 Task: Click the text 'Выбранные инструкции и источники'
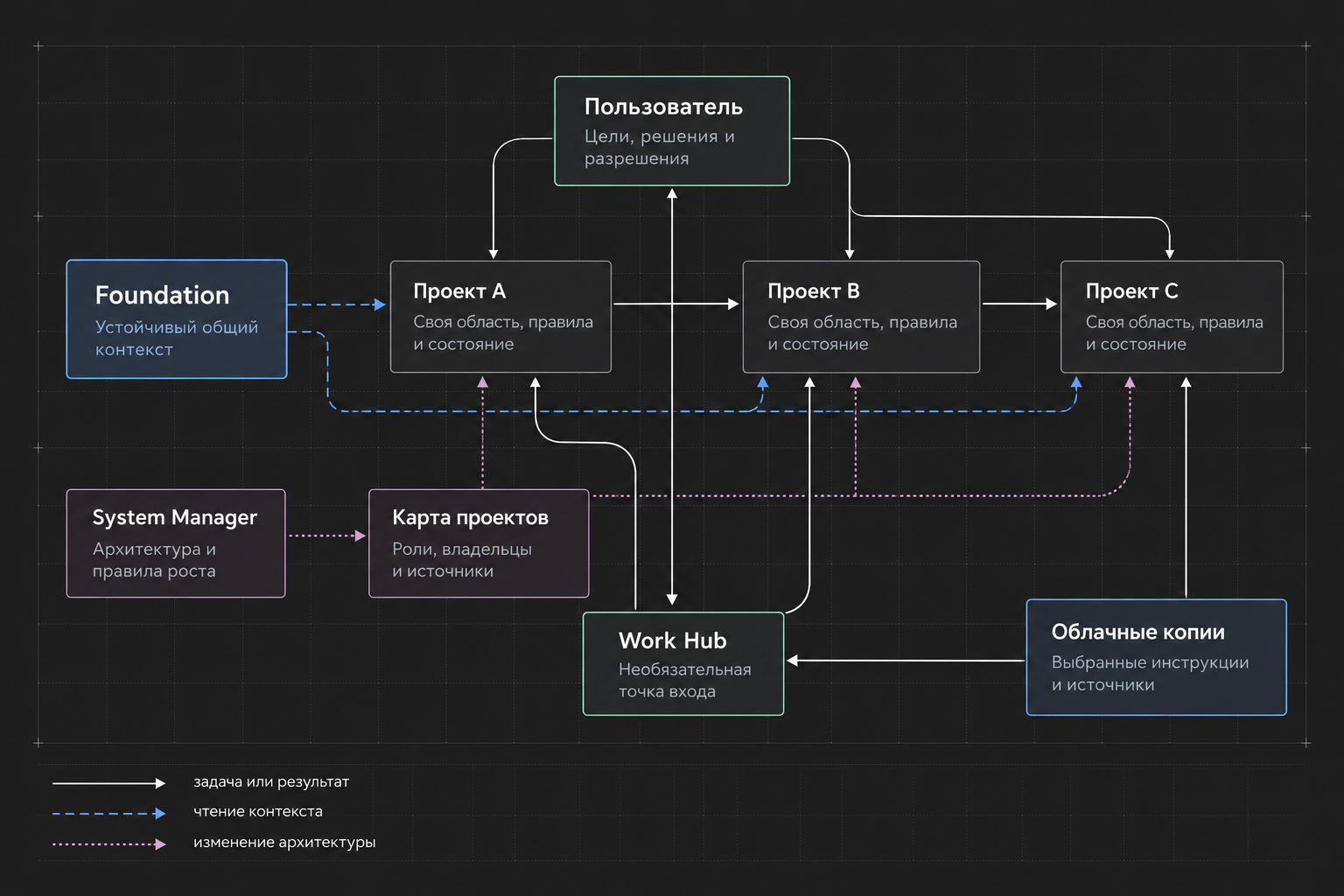coord(1150,674)
